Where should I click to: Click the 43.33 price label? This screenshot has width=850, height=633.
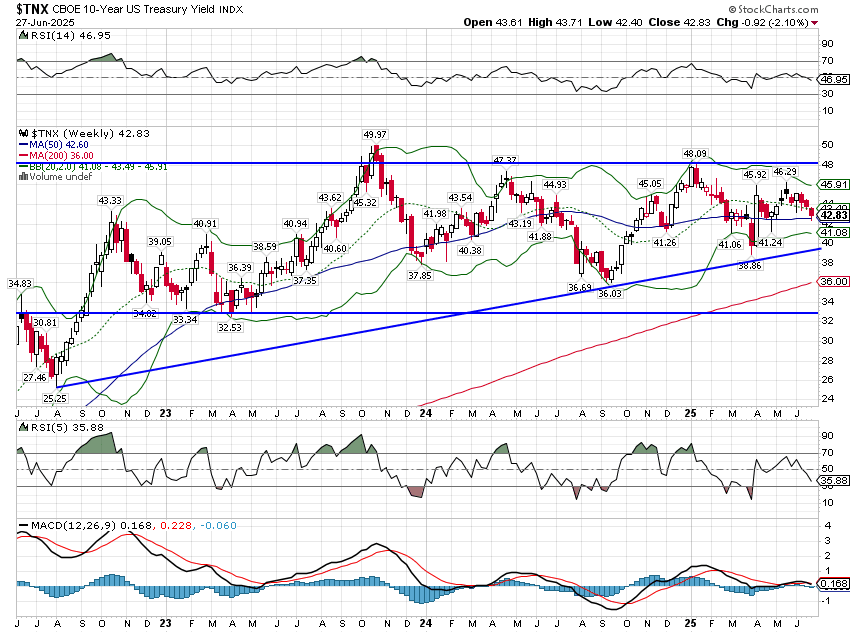110,201
